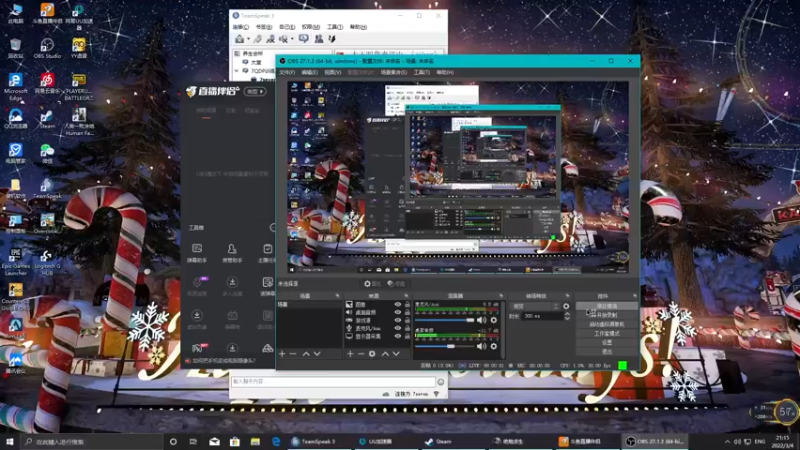Adjust 桌面音频 volume slider
The height and width of the screenshot is (450, 800).
(x=444, y=346)
